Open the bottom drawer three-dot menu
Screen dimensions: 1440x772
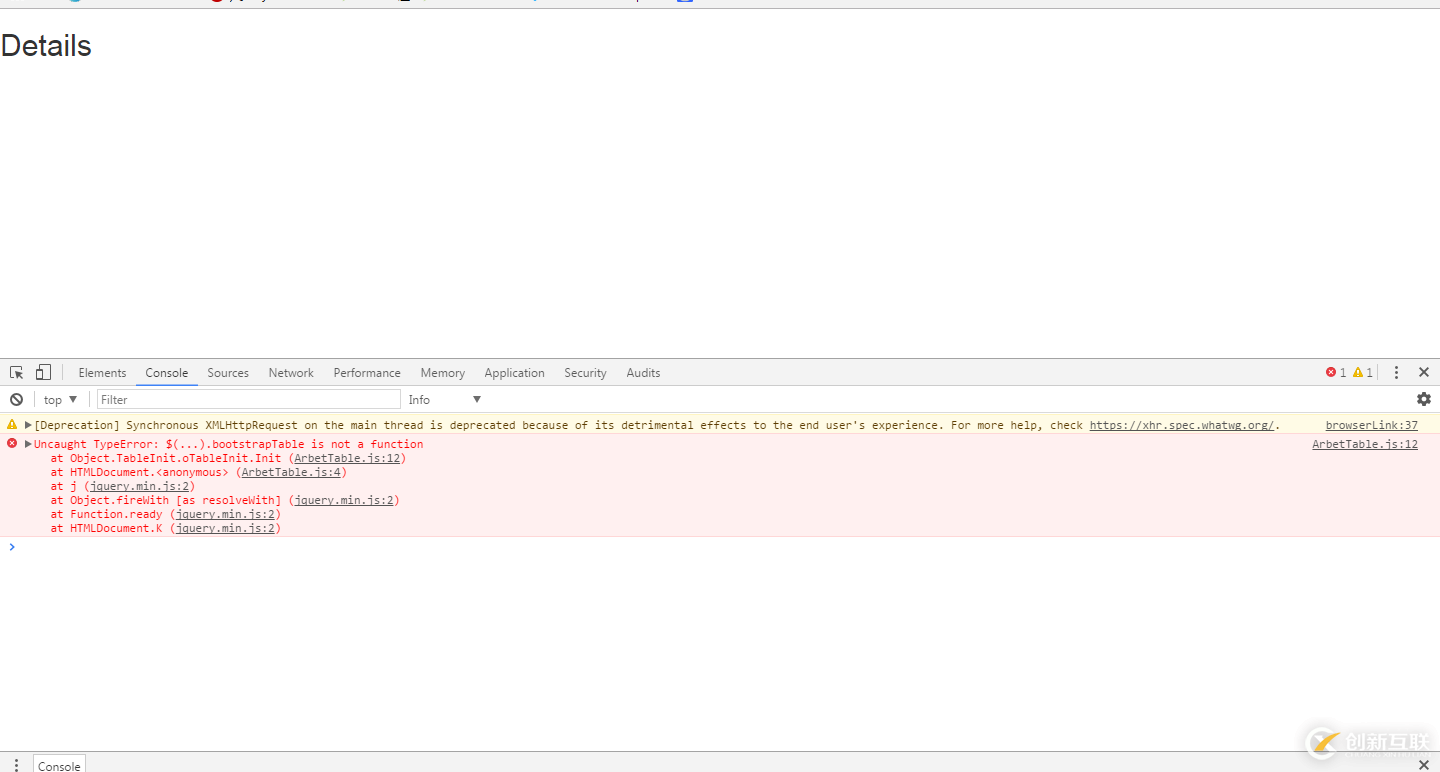pos(16,765)
